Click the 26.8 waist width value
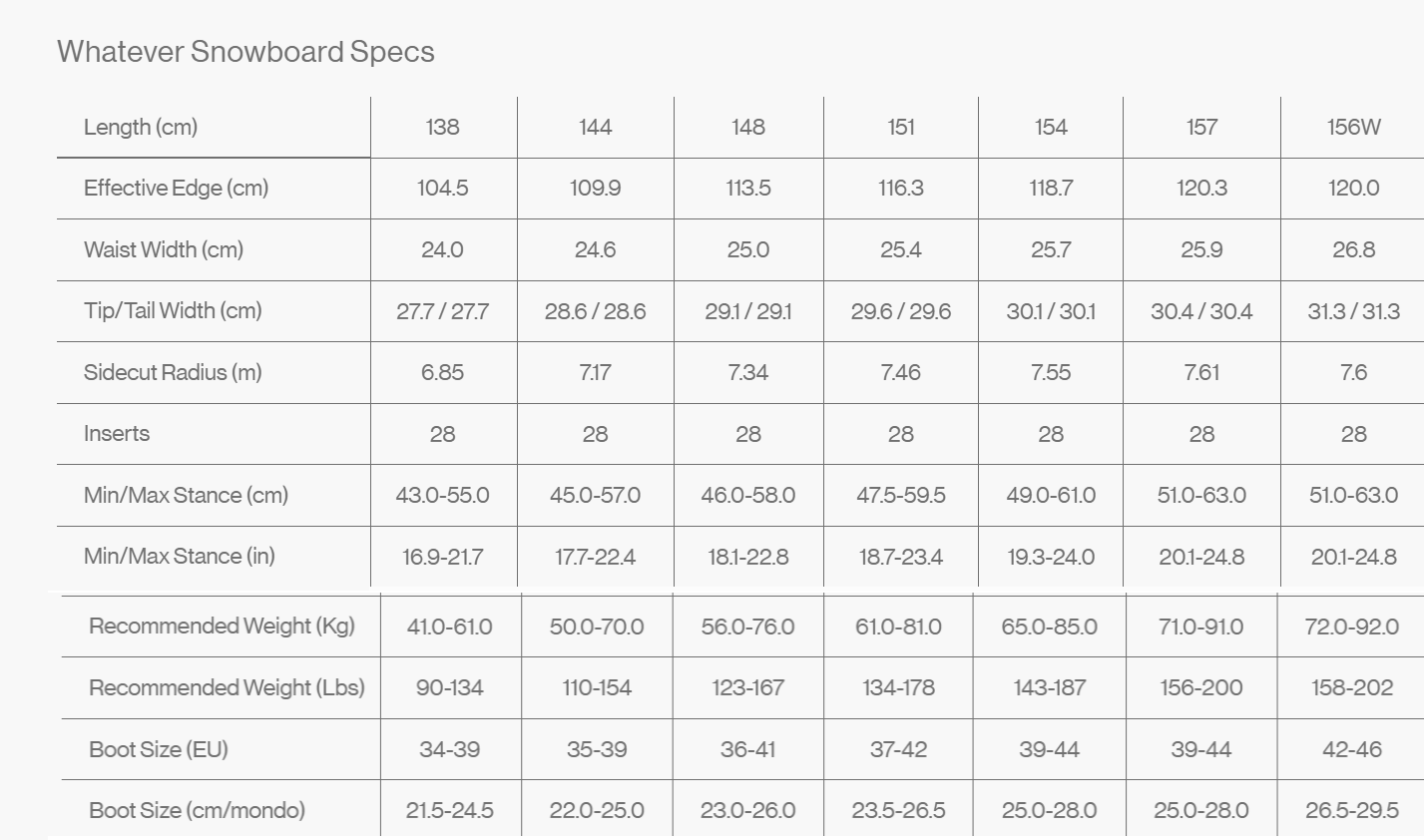The width and height of the screenshot is (1424, 840). click(1353, 249)
